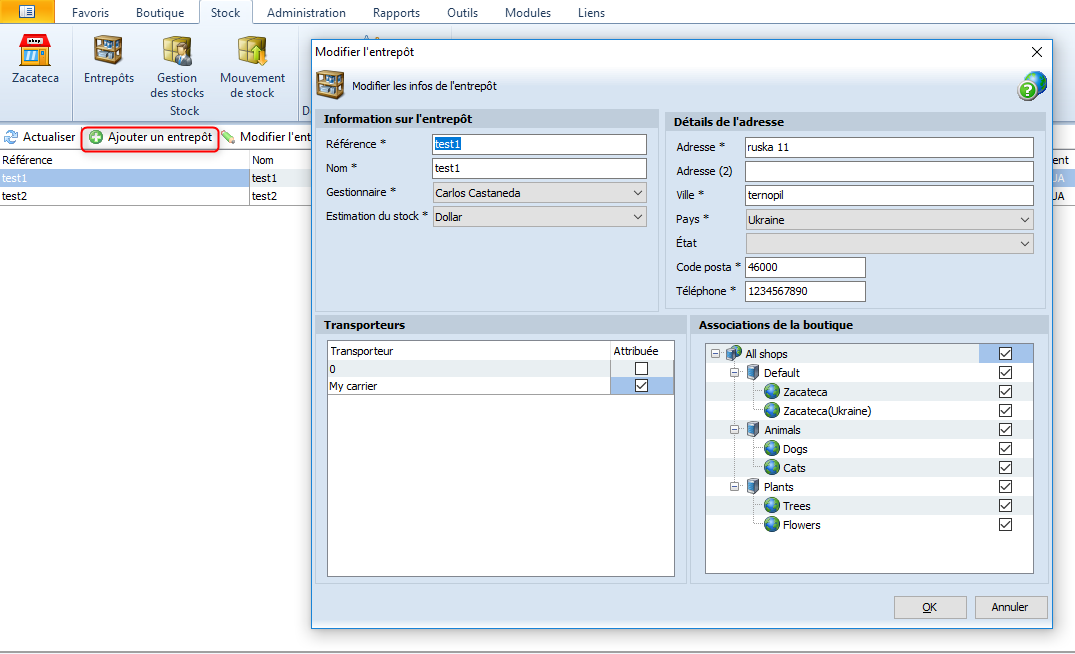The height and width of the screenshot is (654, 1075).
Task: Uncheck the Trees shop checkbox
Action: pyautogui.click(x=1005, y=505)
